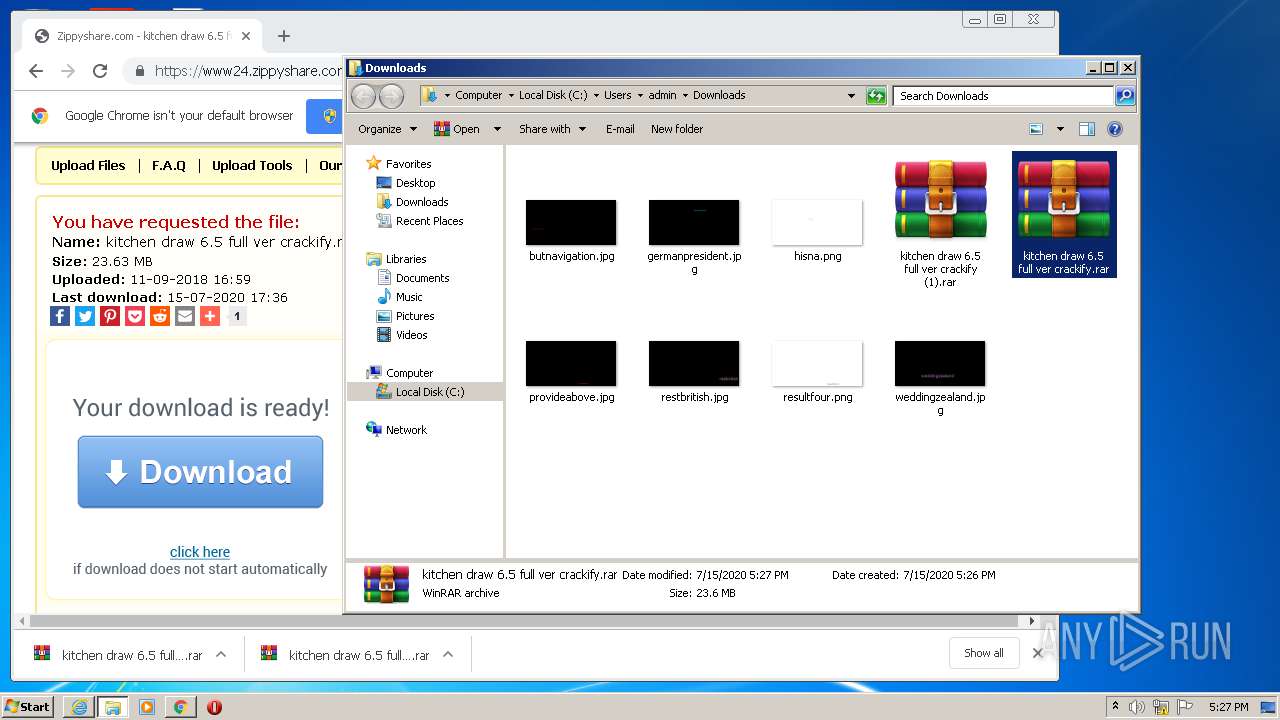Click the green refresh button beside address bar
The height and width of the screenshot is (720, 1280).
pyautogui.click(x=876, y=96)
